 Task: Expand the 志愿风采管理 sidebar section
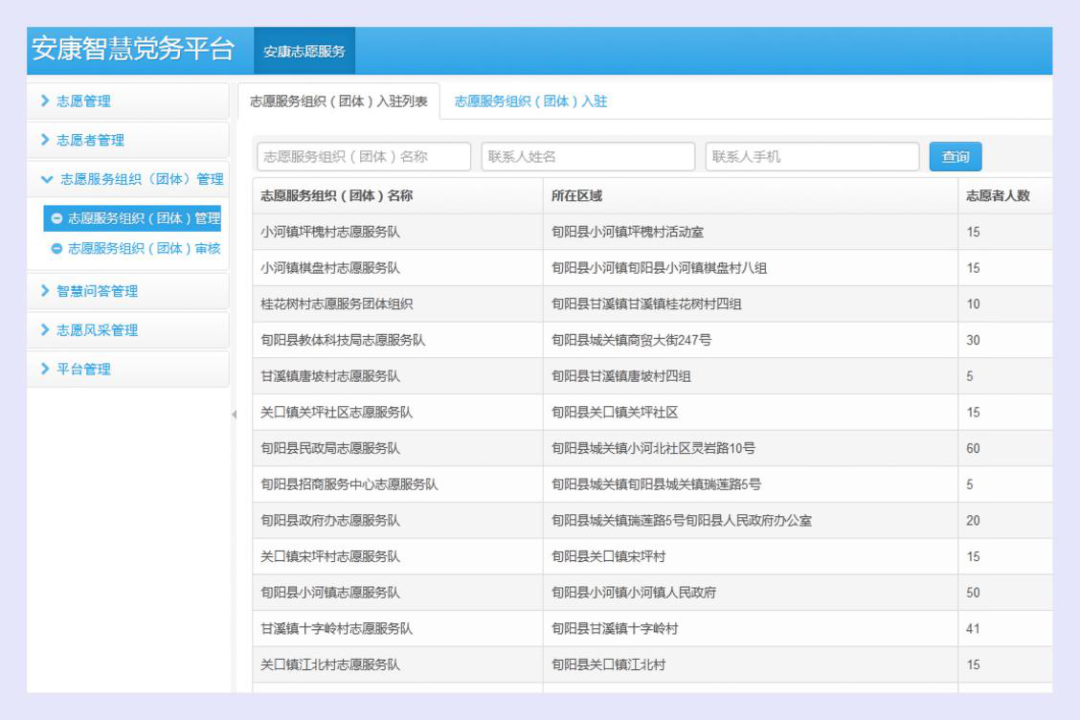pos(127,330)
